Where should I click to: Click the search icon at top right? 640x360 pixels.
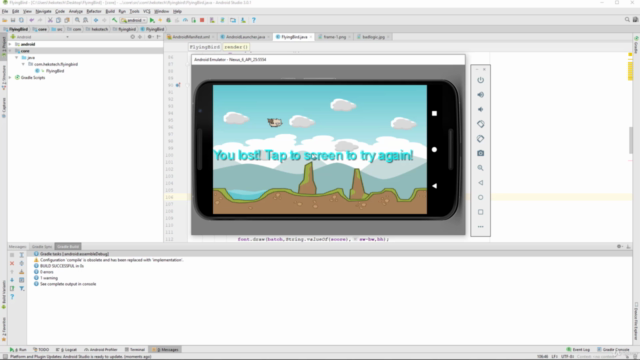[627, 20]
